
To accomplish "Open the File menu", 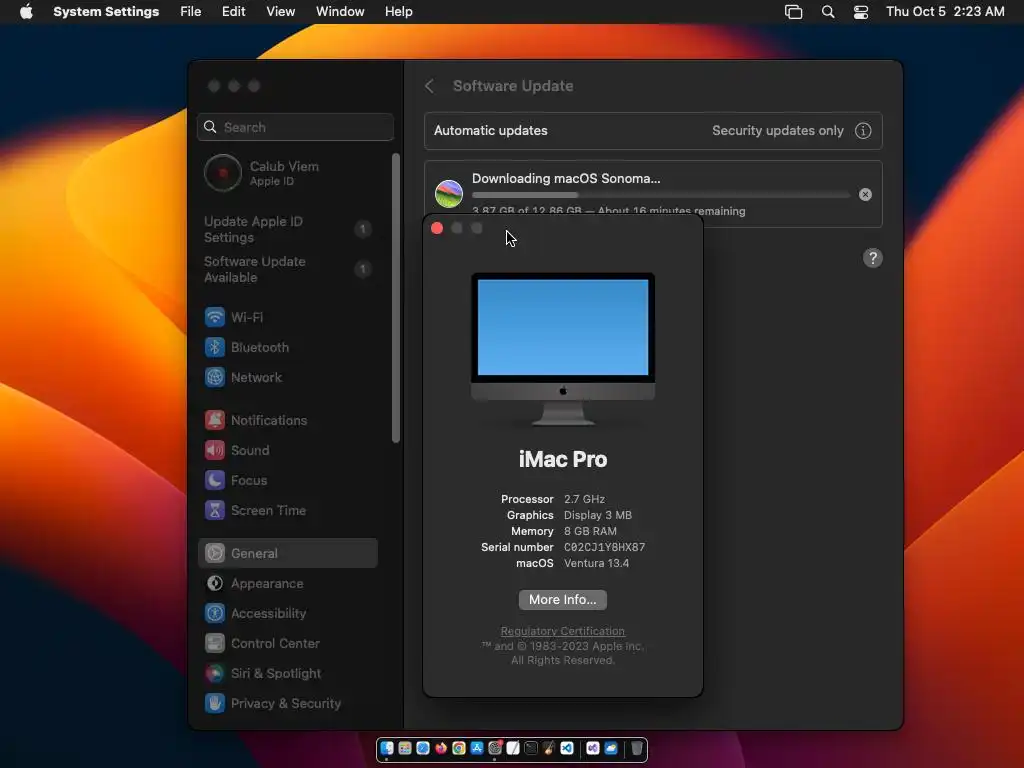I will pyautogui.click(x=191, y=12).
